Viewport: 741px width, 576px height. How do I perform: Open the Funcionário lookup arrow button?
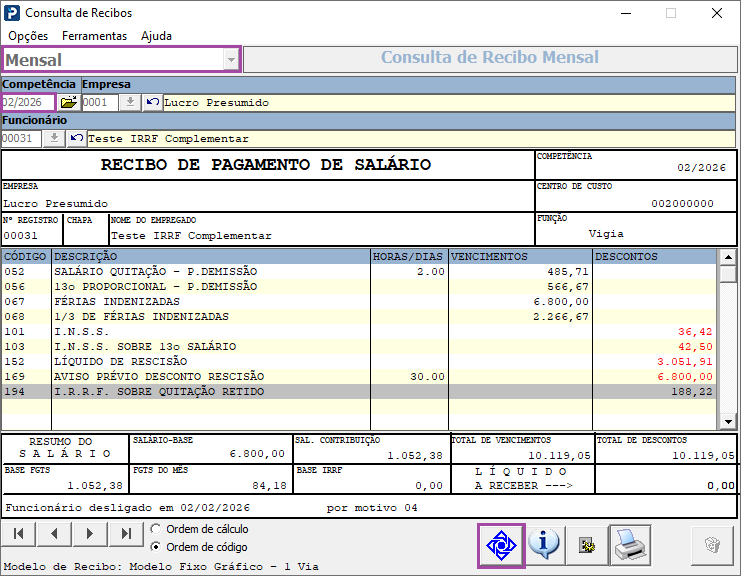point(54,138)
